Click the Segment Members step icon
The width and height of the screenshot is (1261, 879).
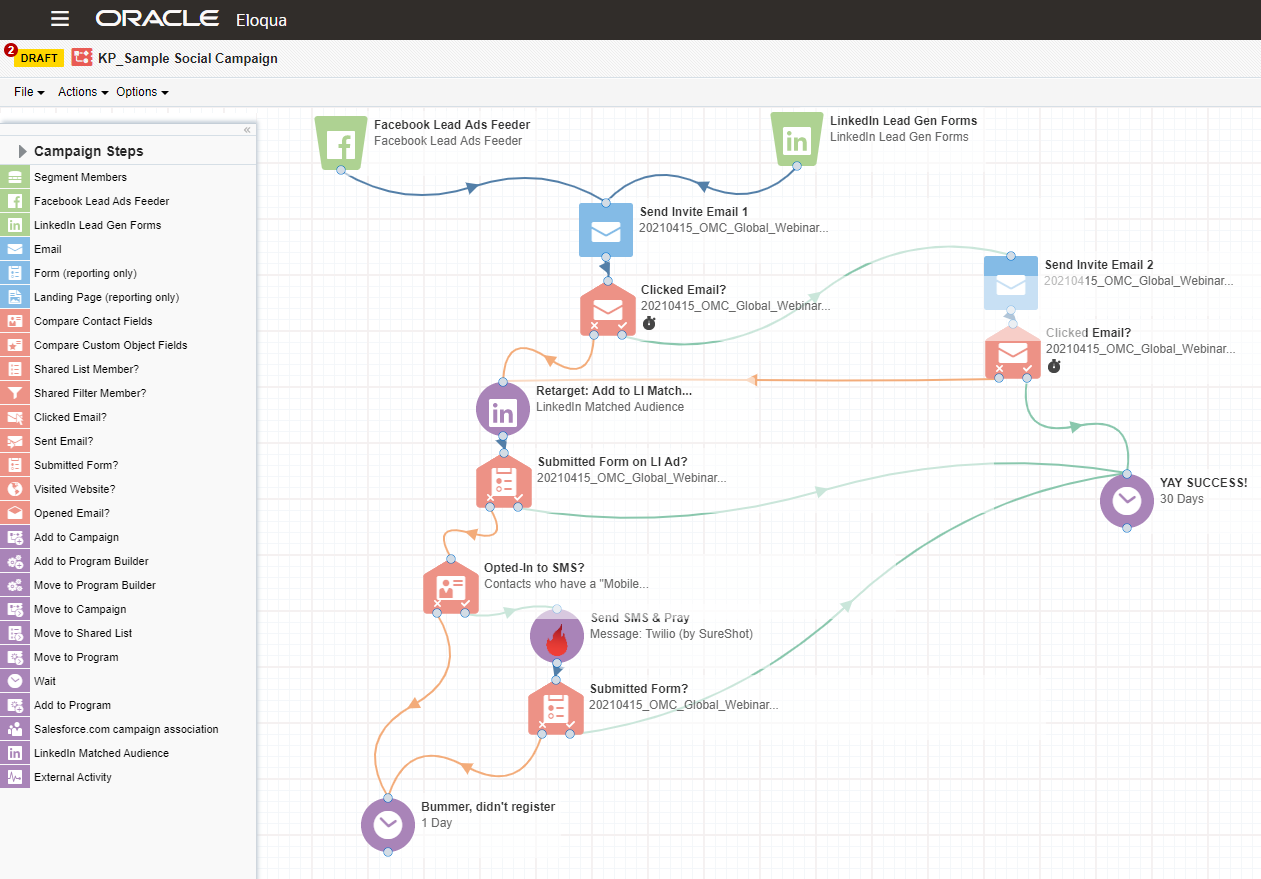[15, 177]
